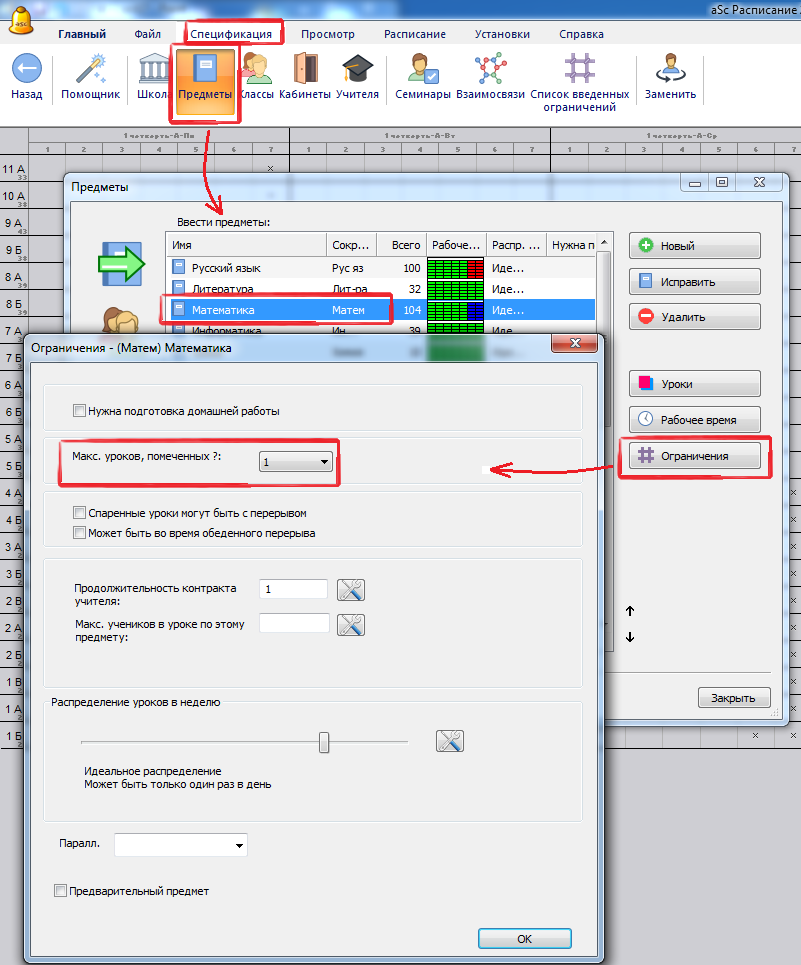Click the weekly lesson distribution slider handle

(x=324, y=742)
